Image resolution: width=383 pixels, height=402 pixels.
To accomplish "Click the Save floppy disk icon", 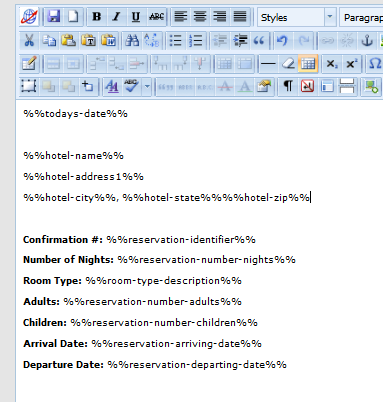I will point(54,16).
